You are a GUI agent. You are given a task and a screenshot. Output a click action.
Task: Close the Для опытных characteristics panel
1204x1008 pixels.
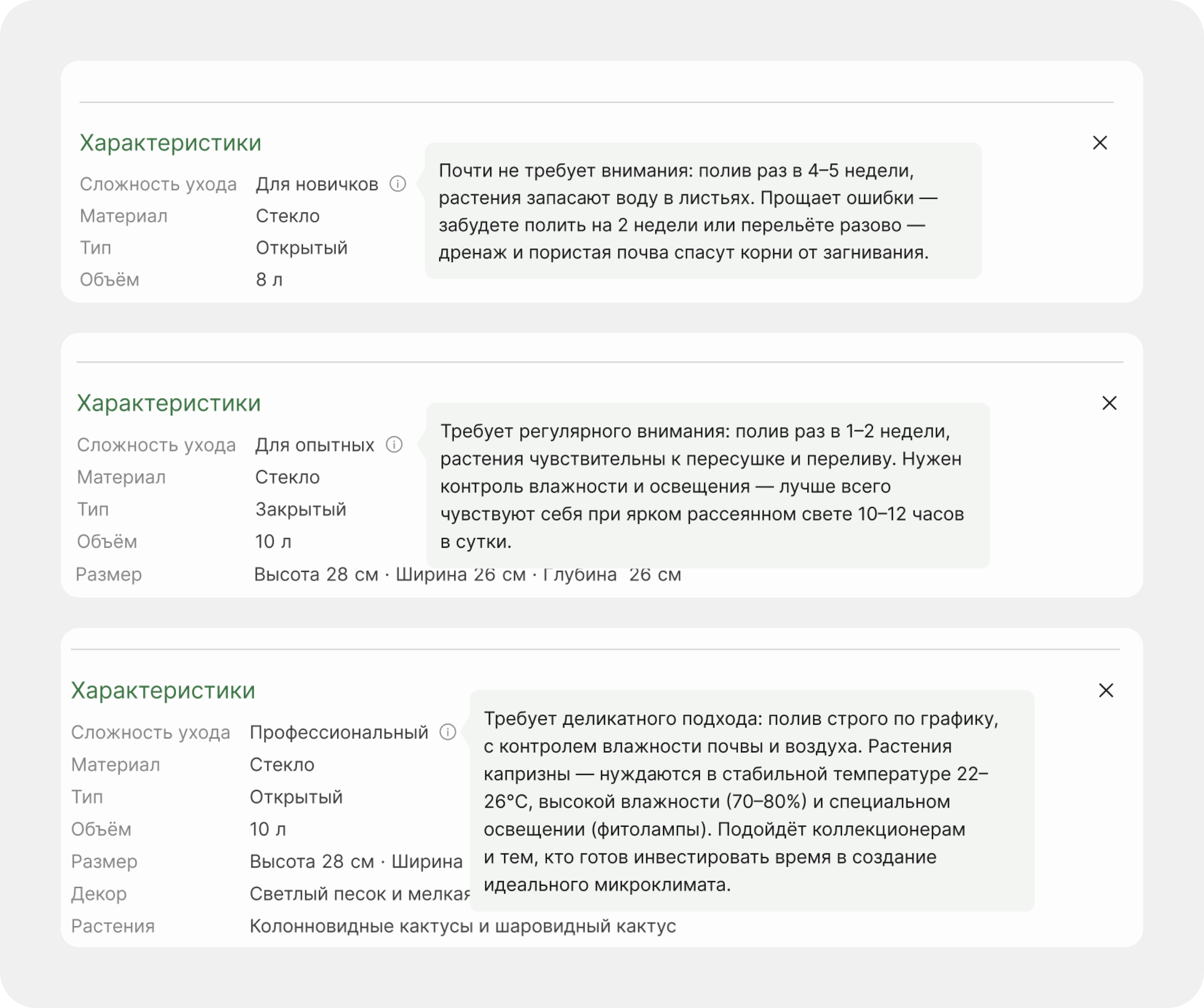(1109, 403)
